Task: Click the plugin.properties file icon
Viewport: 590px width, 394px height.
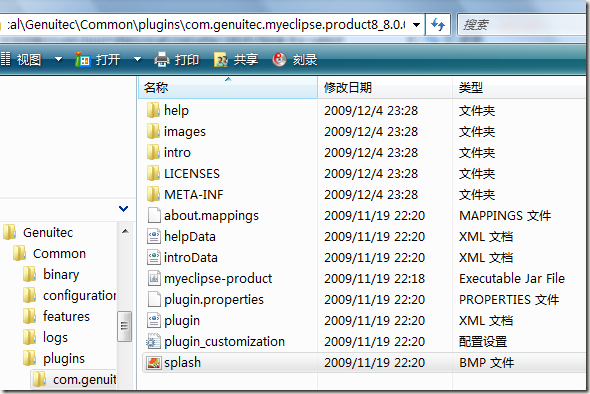Action: point(154,300)
